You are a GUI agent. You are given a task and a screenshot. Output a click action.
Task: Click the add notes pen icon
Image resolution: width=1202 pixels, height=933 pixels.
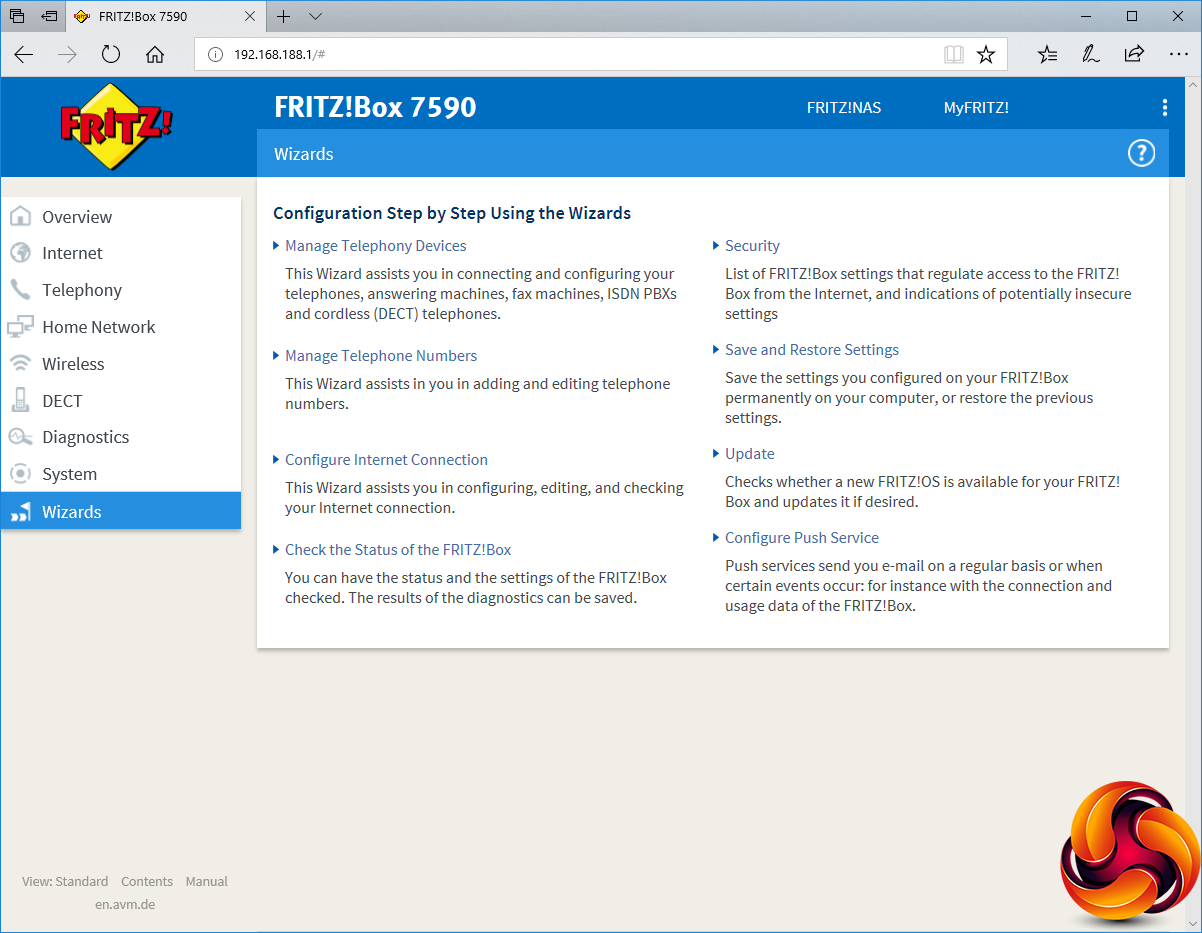(1091, 55)
